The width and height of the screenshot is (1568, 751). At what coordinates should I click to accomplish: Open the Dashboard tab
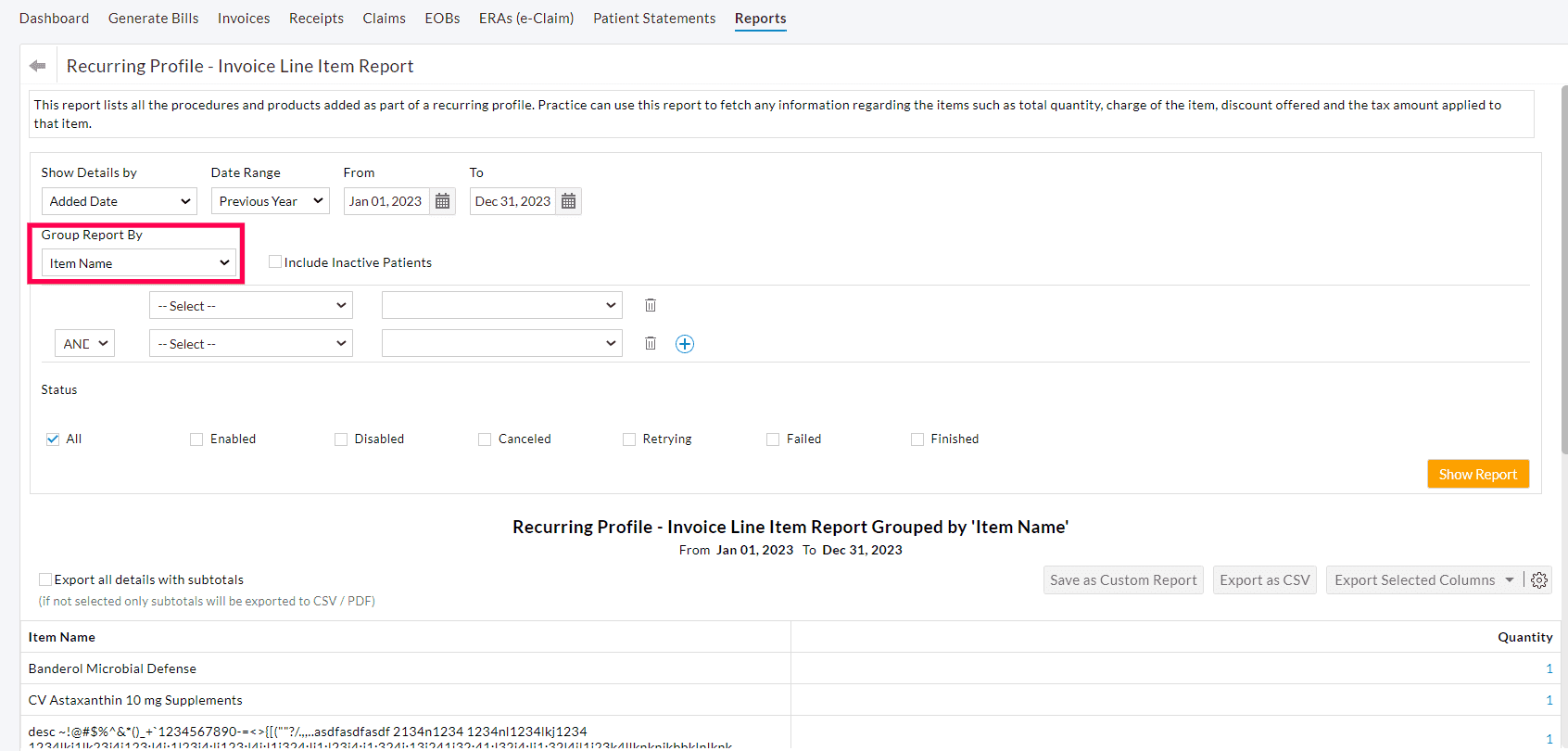point(54,19)
